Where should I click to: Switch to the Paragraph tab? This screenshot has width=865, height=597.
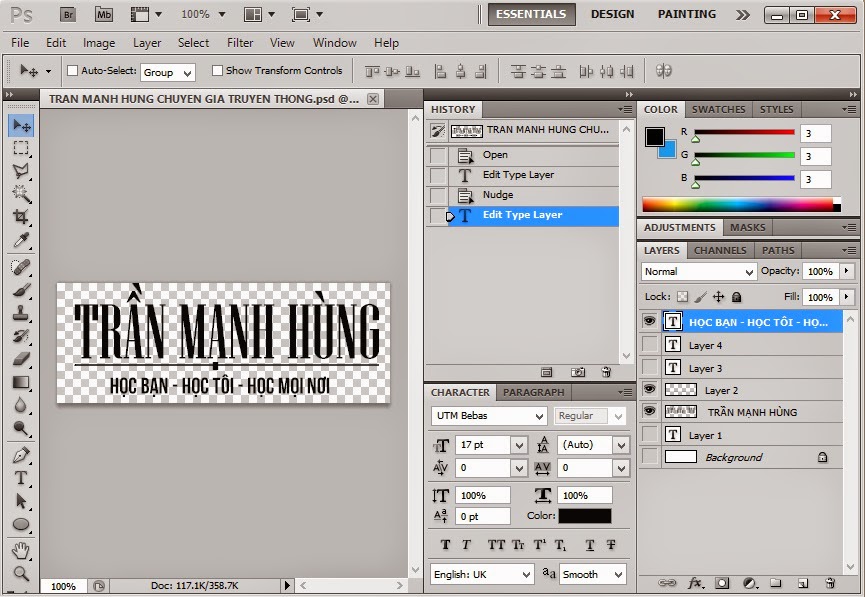(x=533, y=392)
